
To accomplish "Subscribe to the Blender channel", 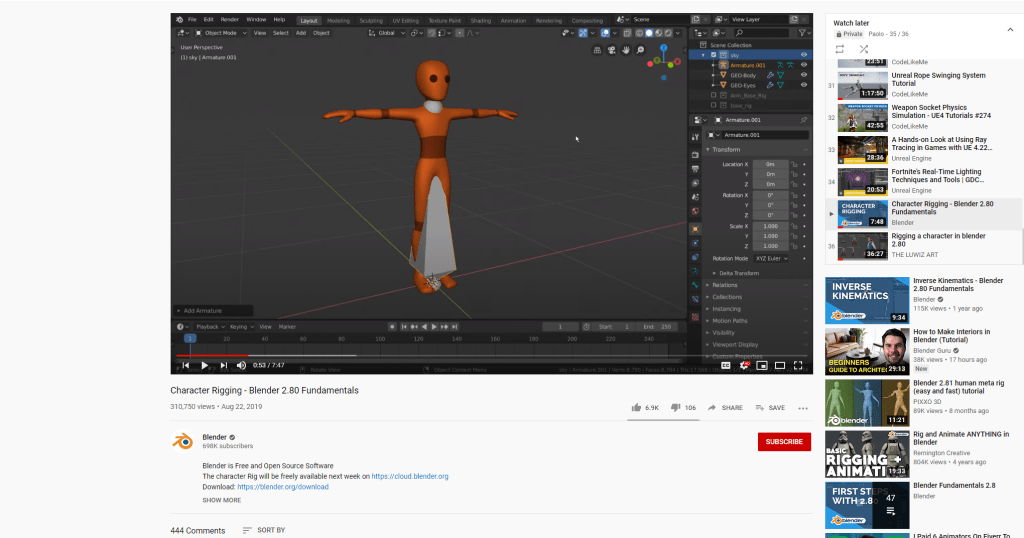I will [783, 442].
